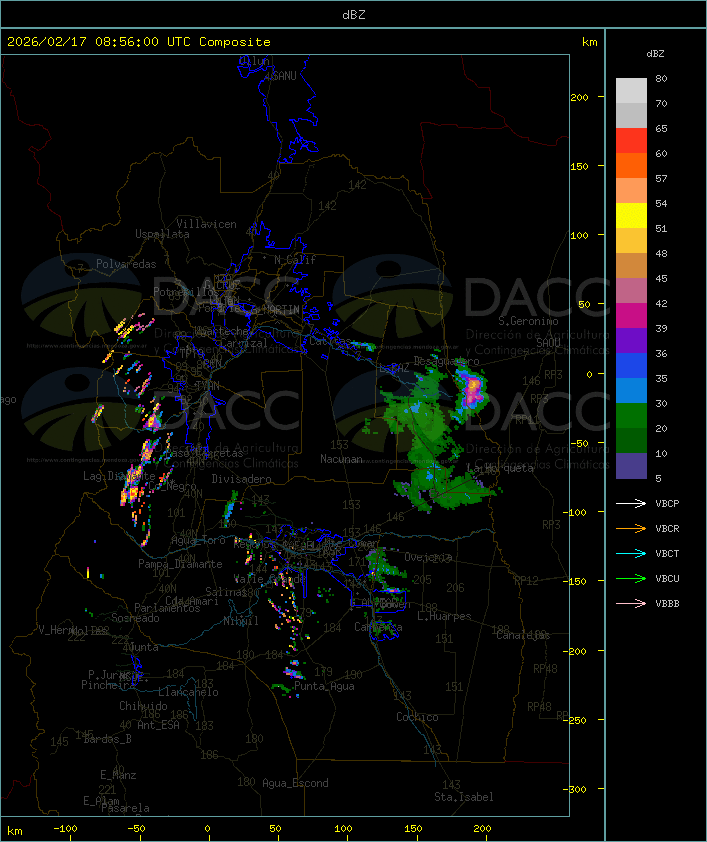Screen dimensions: 707x842
Task: Click the Divisadero place label
Action: tap(242, 478)
